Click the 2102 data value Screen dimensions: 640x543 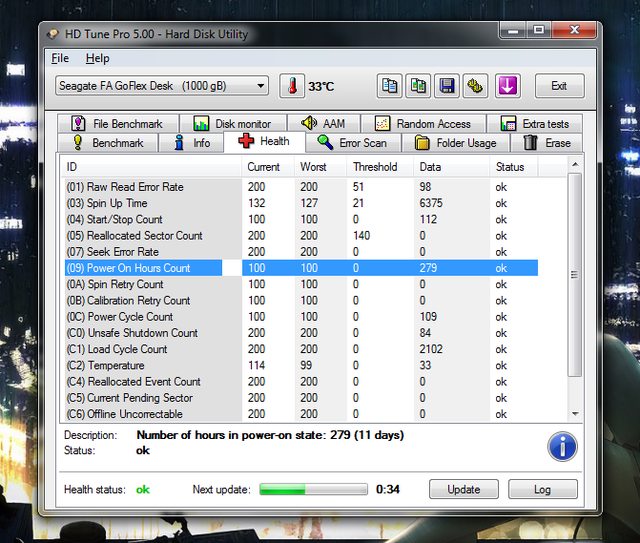(x=431, y=349)
